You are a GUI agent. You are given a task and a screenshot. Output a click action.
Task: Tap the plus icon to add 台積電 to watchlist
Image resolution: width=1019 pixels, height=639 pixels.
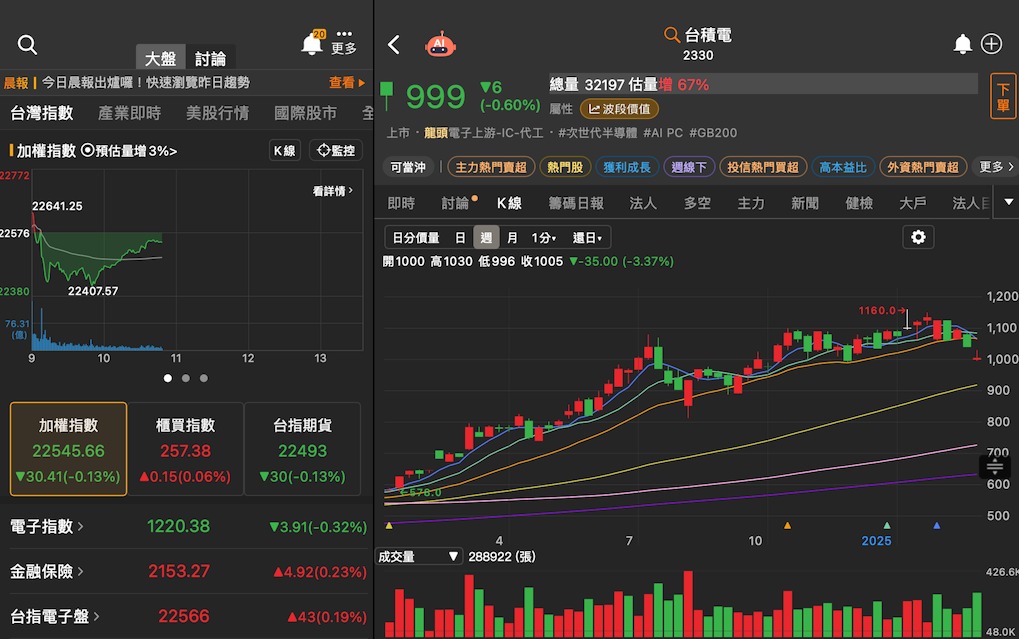coord(989,44)
